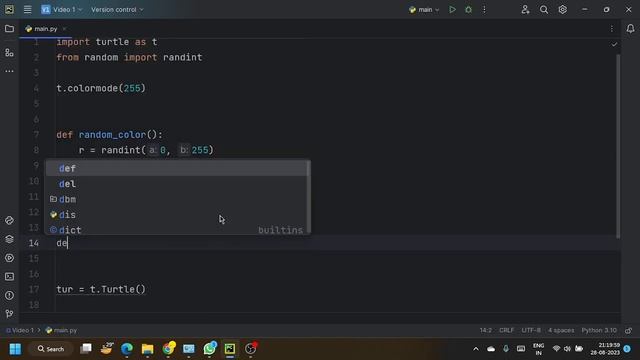Open Microsoft Edge from taskbar

click(127, 349)
